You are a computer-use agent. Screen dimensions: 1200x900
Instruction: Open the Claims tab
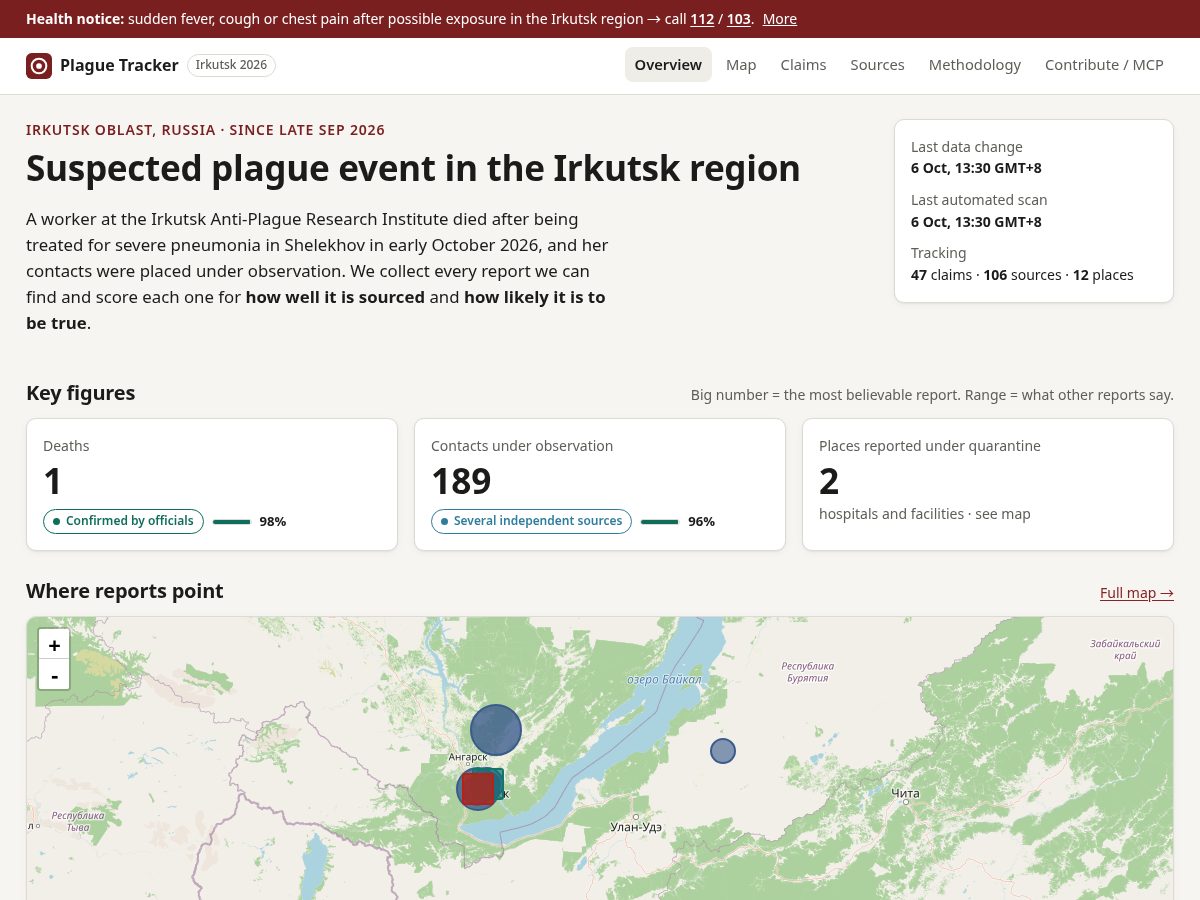(803, 65)
